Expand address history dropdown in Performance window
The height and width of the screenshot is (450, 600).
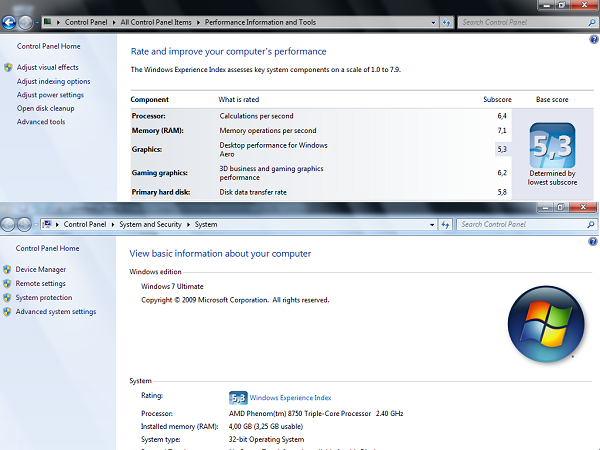tap(433, 23)
